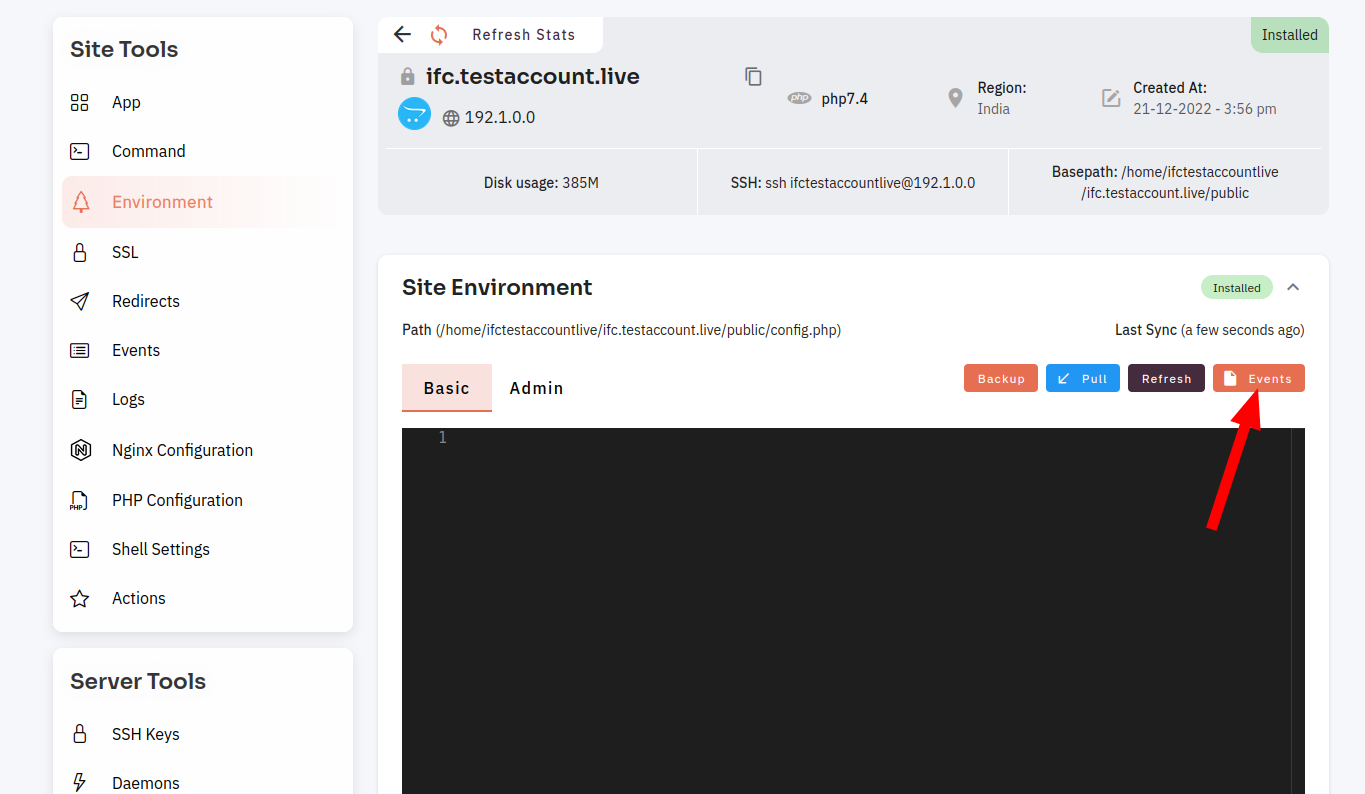The height and width of the screenshot is (794, 1365).
Task: Click the padlock icon beside domain name
Action: click(407, 77)
